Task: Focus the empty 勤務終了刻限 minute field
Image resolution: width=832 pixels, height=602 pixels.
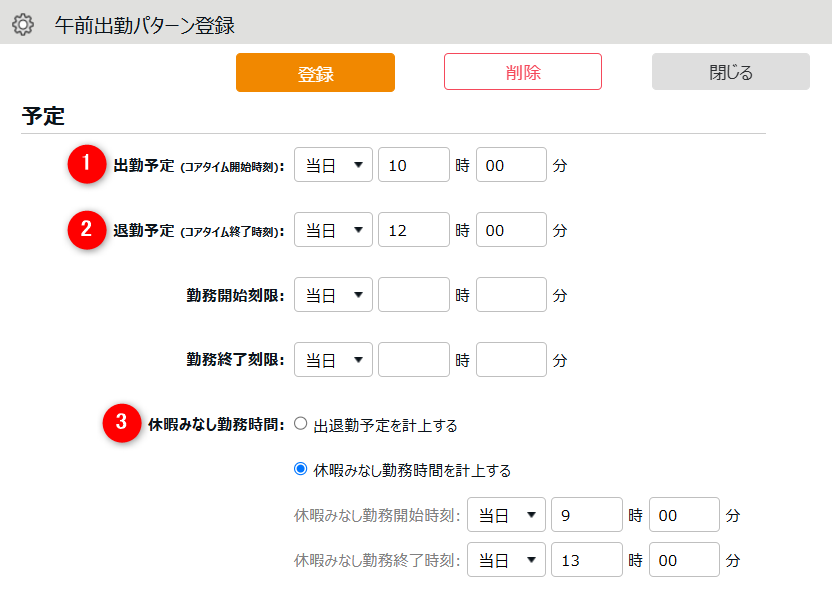Action: pos(511,360)
